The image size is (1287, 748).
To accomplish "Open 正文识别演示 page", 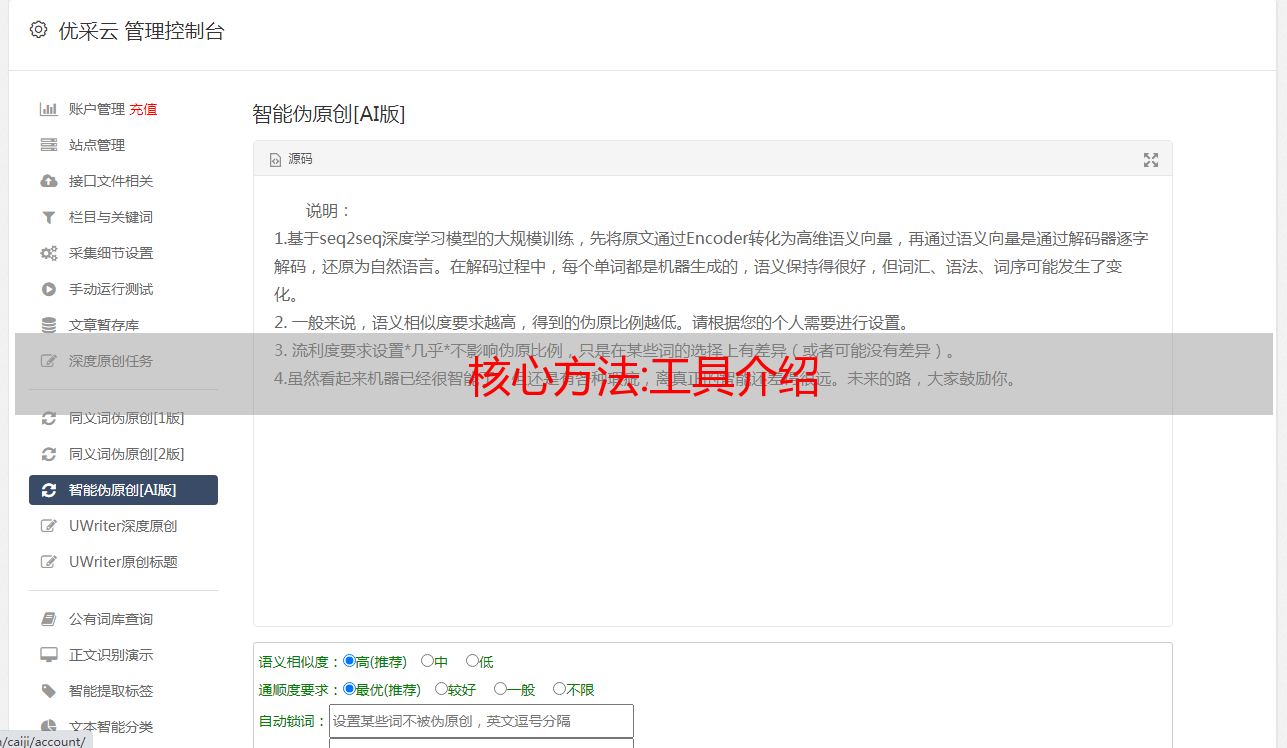I will coord(111,655).
